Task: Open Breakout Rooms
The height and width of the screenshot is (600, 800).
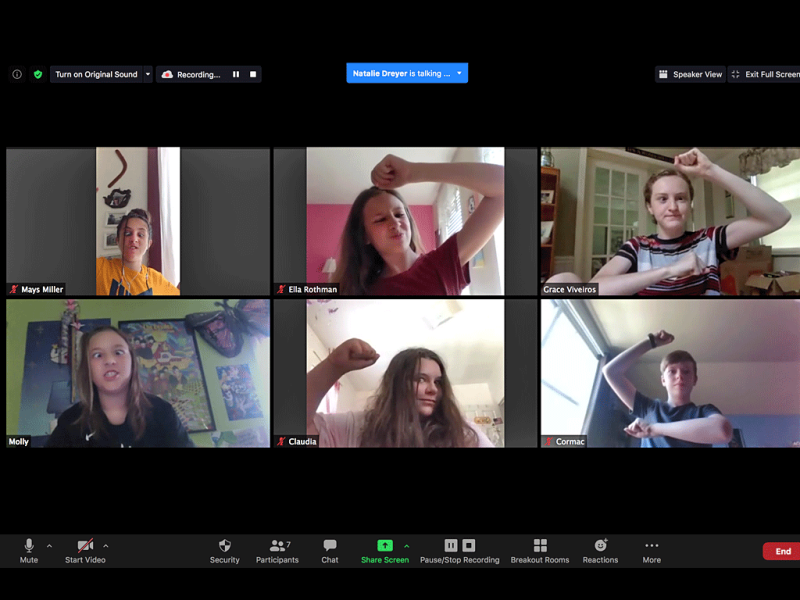Action: (x=540, y=551)
